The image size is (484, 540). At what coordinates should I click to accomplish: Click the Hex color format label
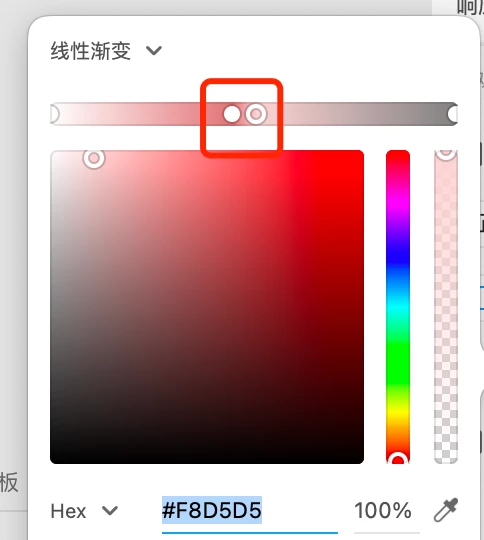(x=68, y=511)
